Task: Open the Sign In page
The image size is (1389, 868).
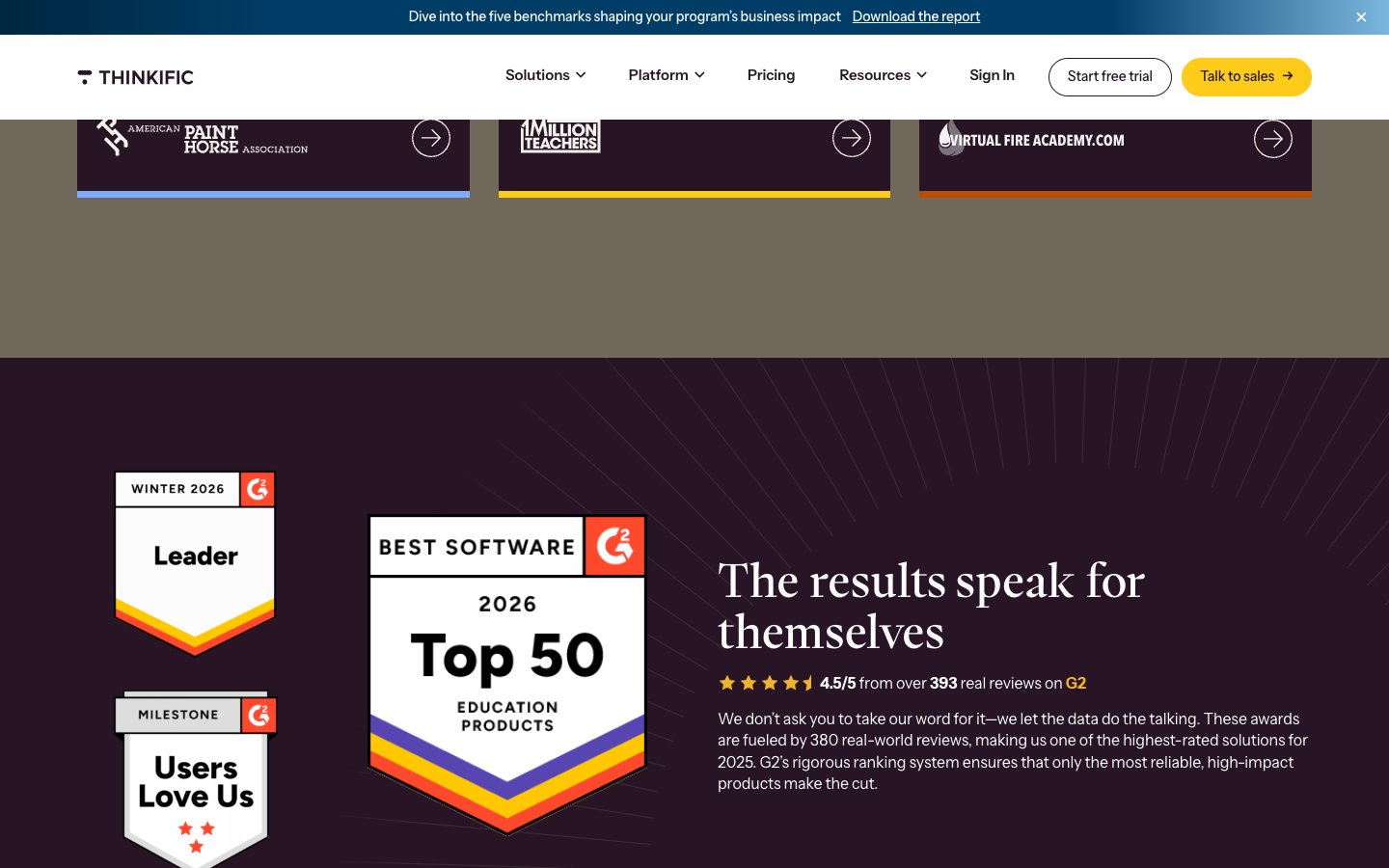Action: pos(992,75)
